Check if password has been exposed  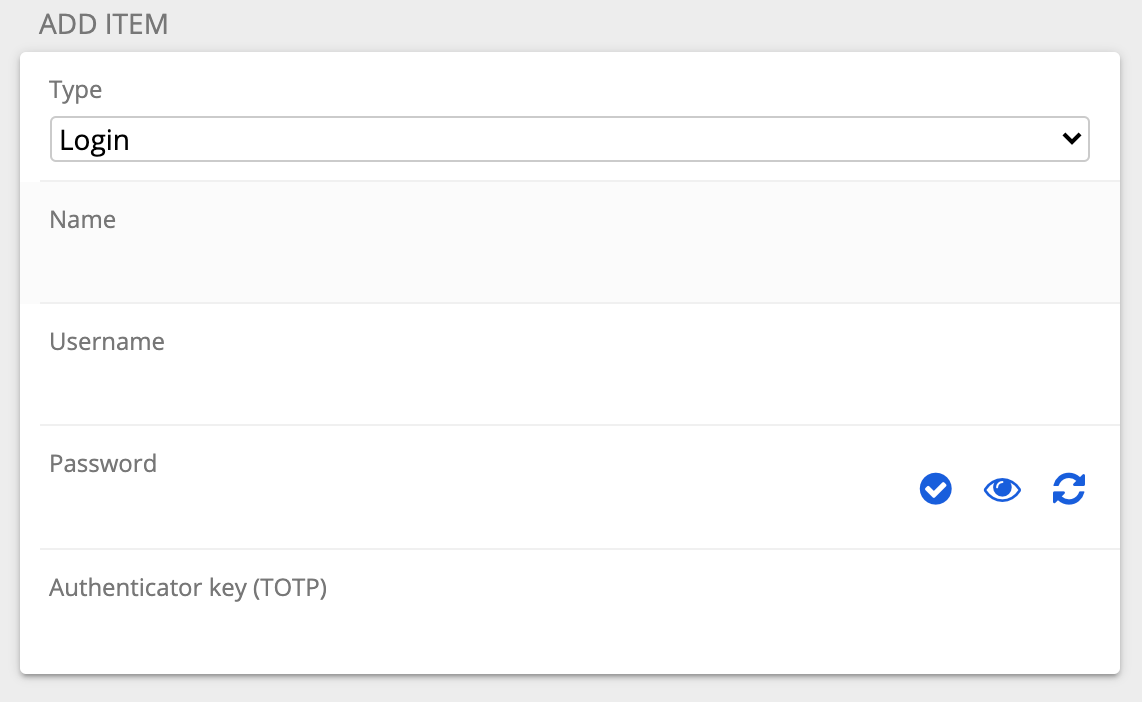coord(935,489)
